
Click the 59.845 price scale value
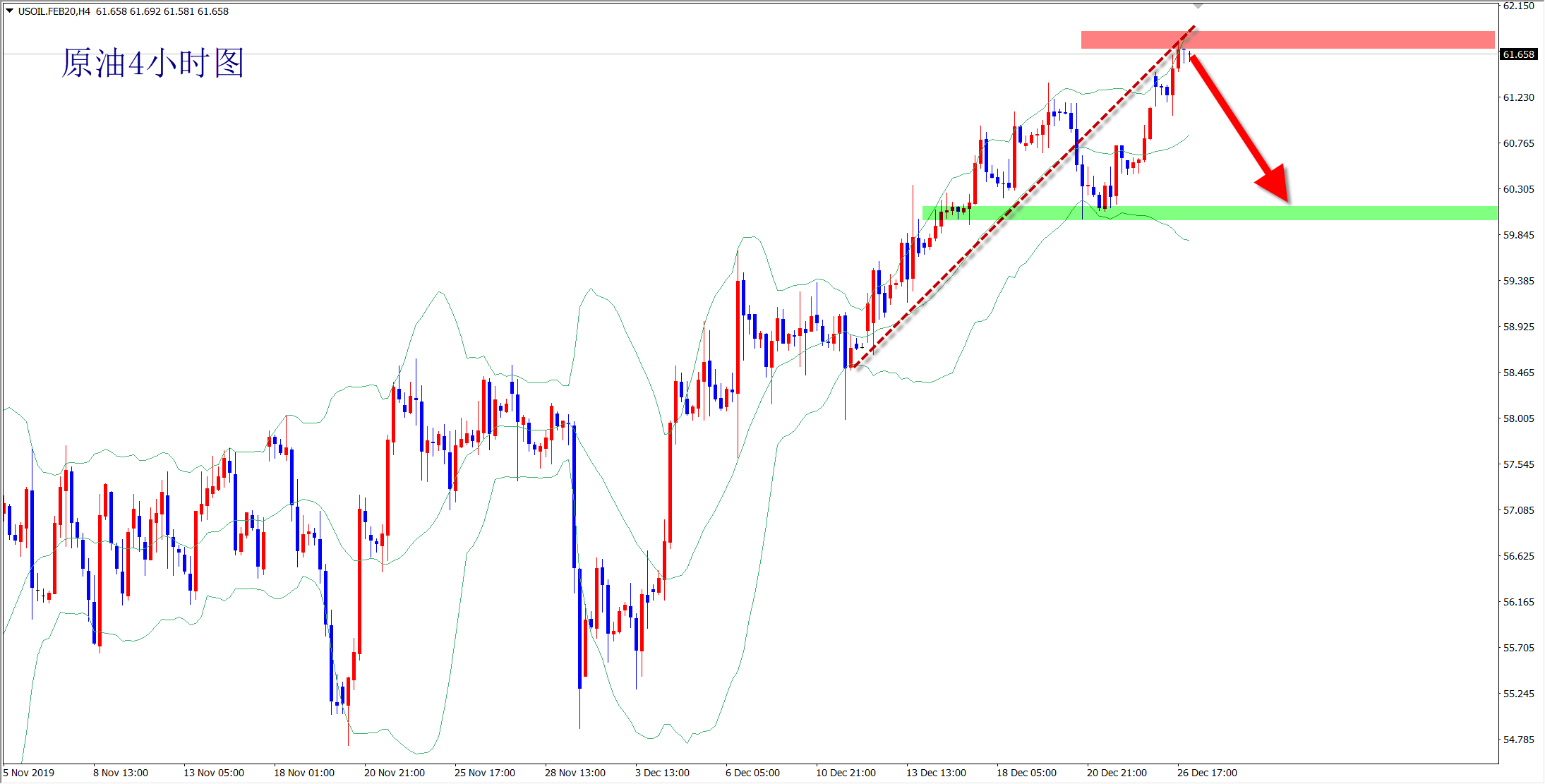[x=1519, y=235]
